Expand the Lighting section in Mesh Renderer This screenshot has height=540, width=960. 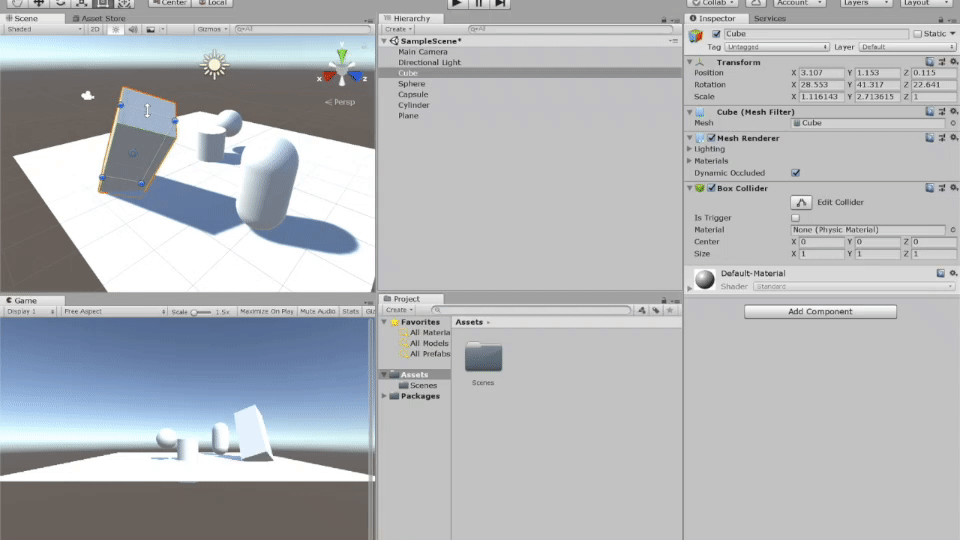click(689, 149)
